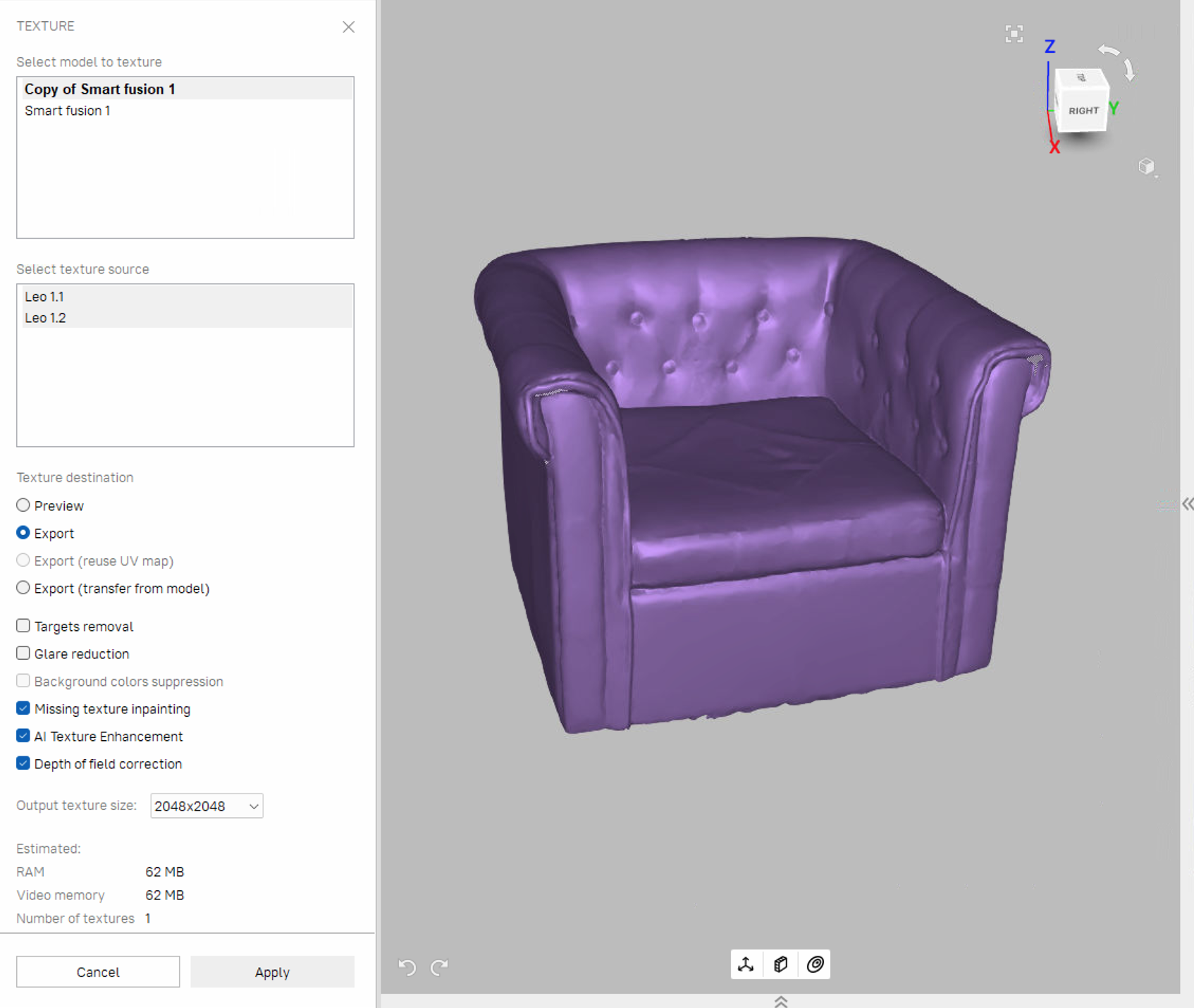1194x1008 pixels.
Task: Select Smart fusion 1 model
Action: coord(68,111)
